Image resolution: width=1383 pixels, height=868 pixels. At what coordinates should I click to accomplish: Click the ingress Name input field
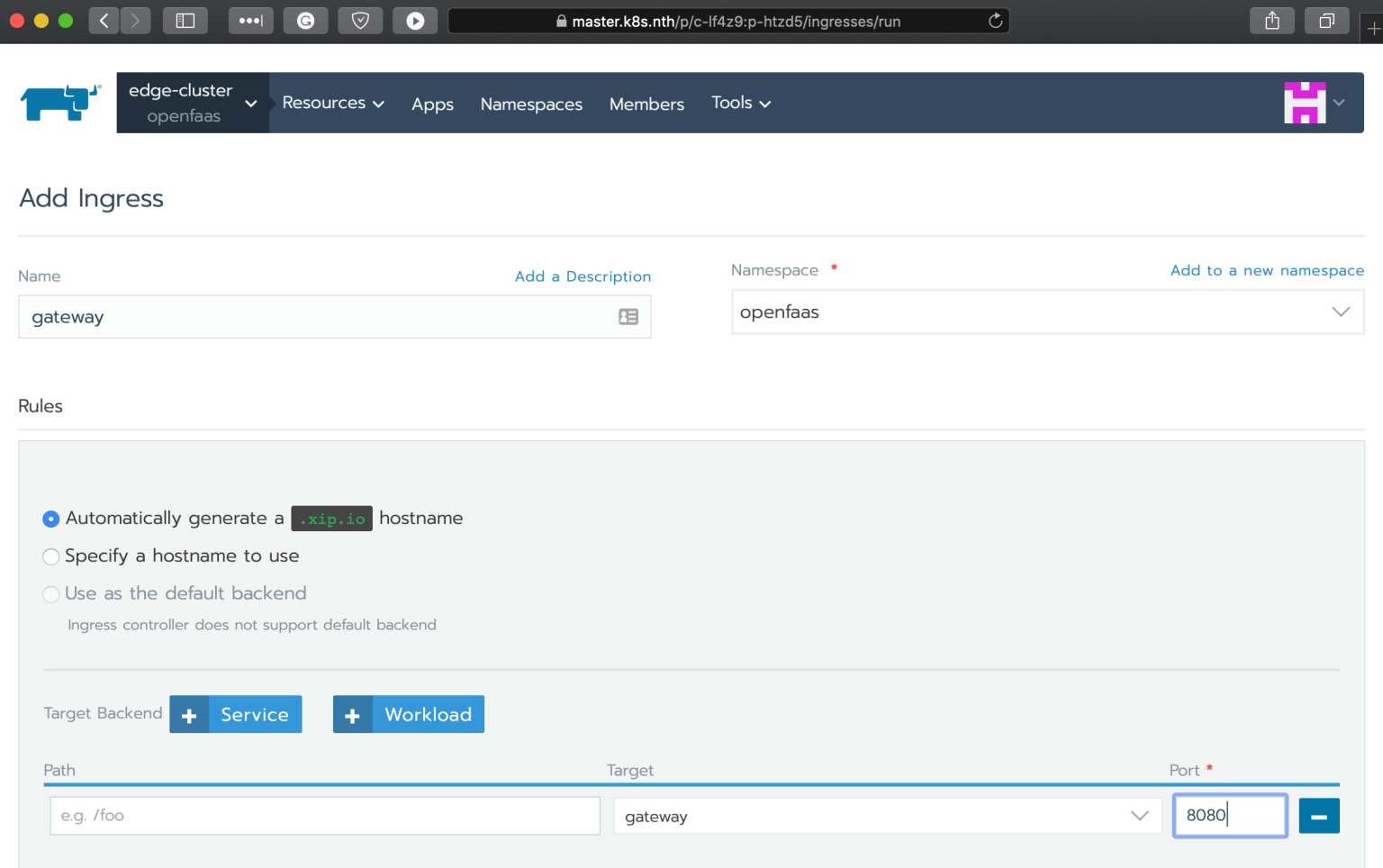coord(335,317)
